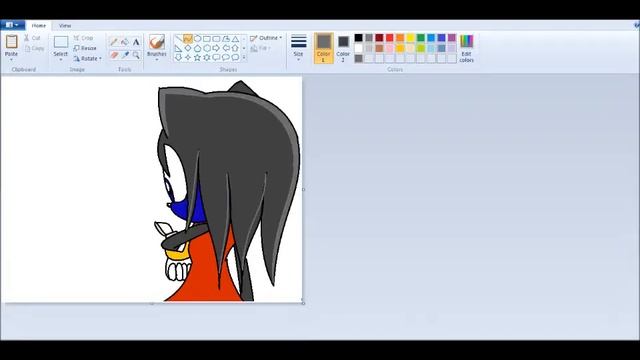Screen dimensions: 640x360
Task: Choose the Triangle shape
Action: [235, 39]
